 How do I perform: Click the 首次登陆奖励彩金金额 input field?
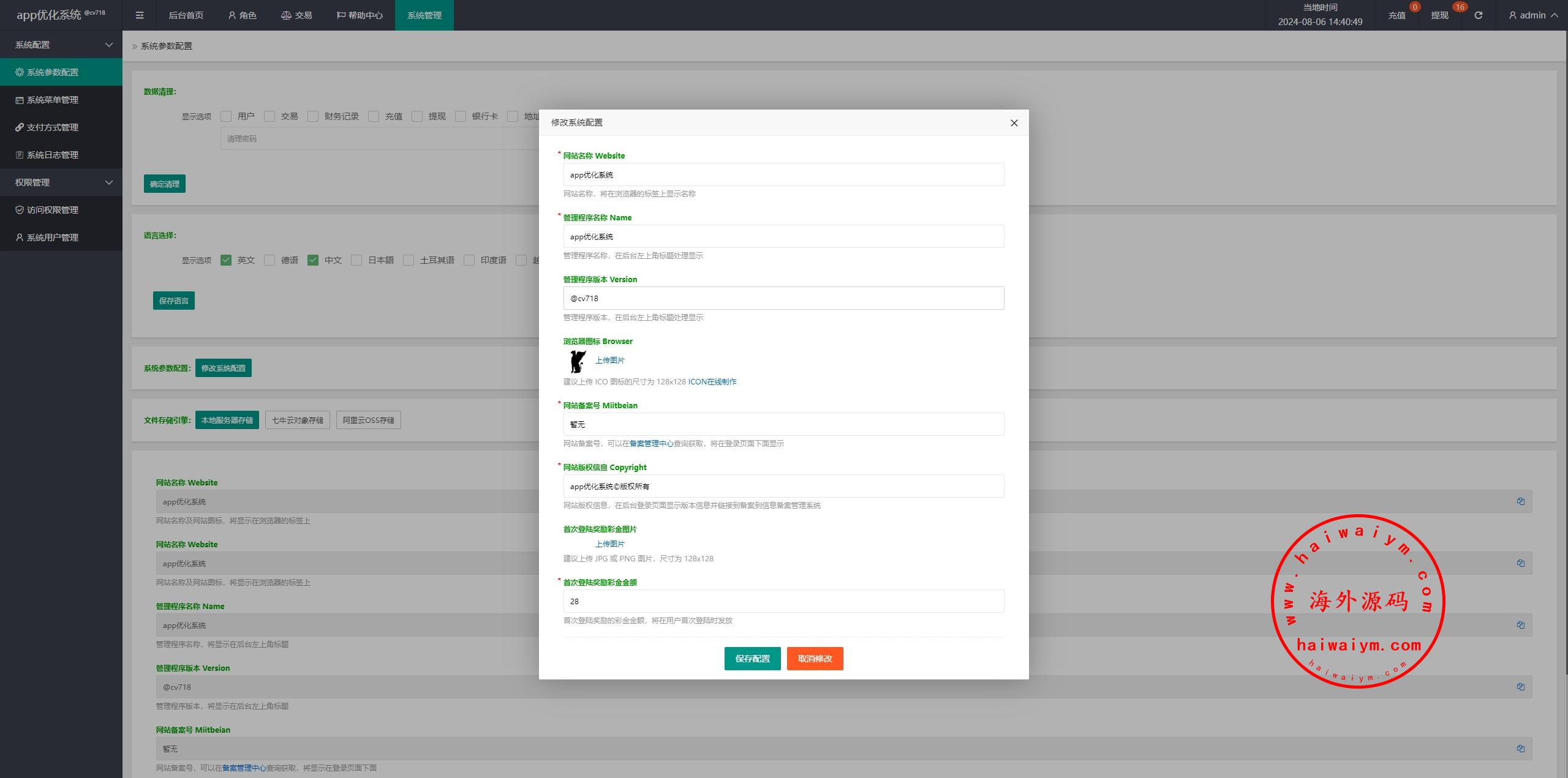[783, 601]
